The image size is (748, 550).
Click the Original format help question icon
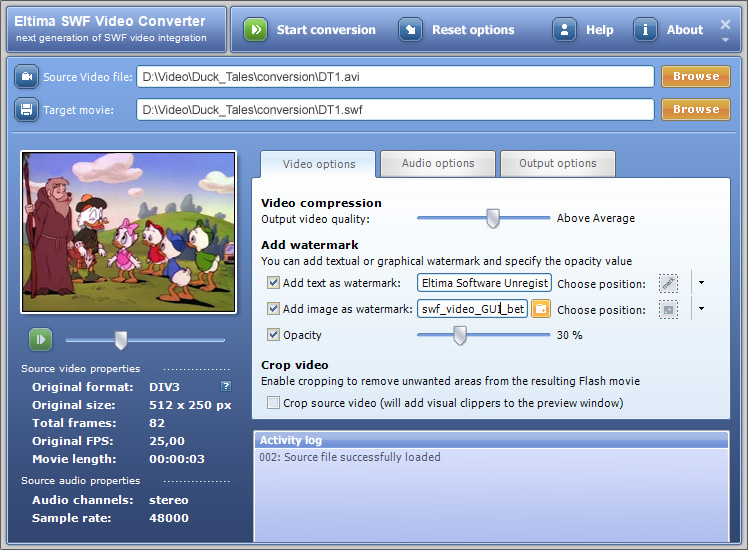pos(226,386)
